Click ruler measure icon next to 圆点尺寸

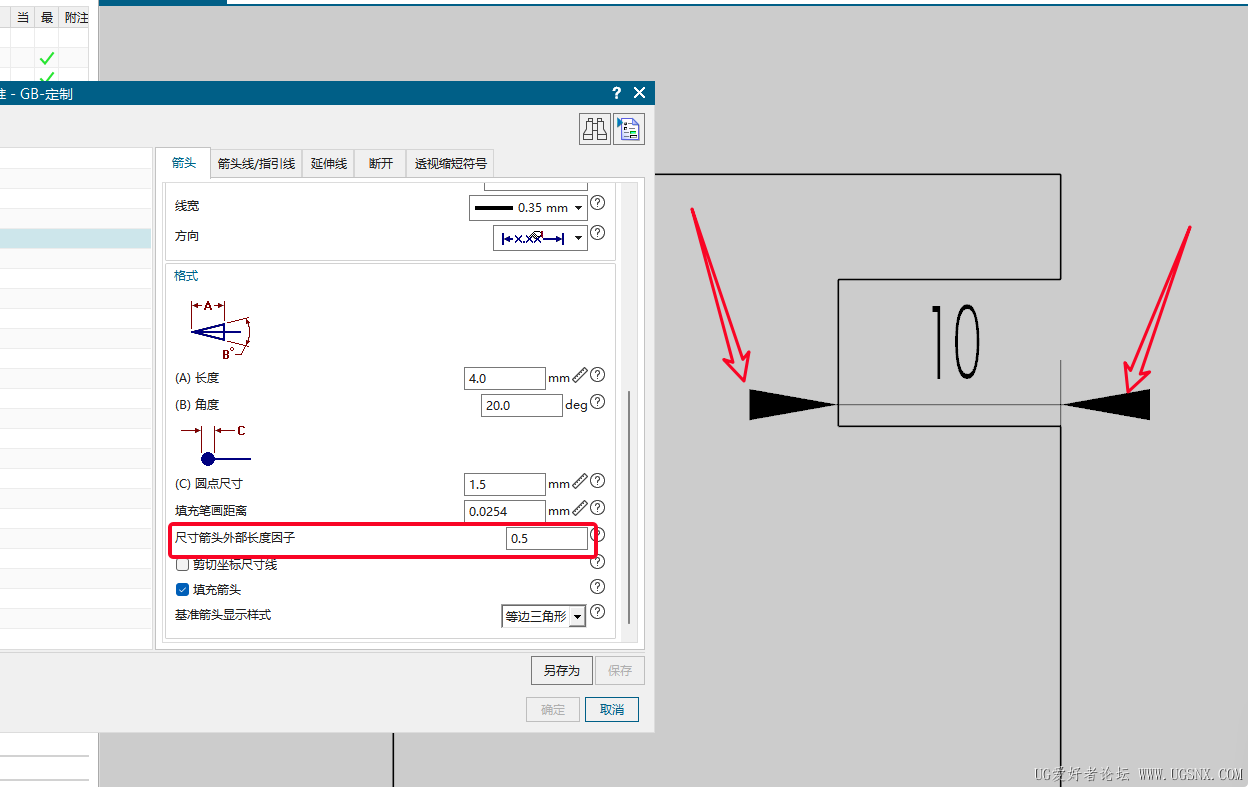pyautogui.click(x=580, y=482)
